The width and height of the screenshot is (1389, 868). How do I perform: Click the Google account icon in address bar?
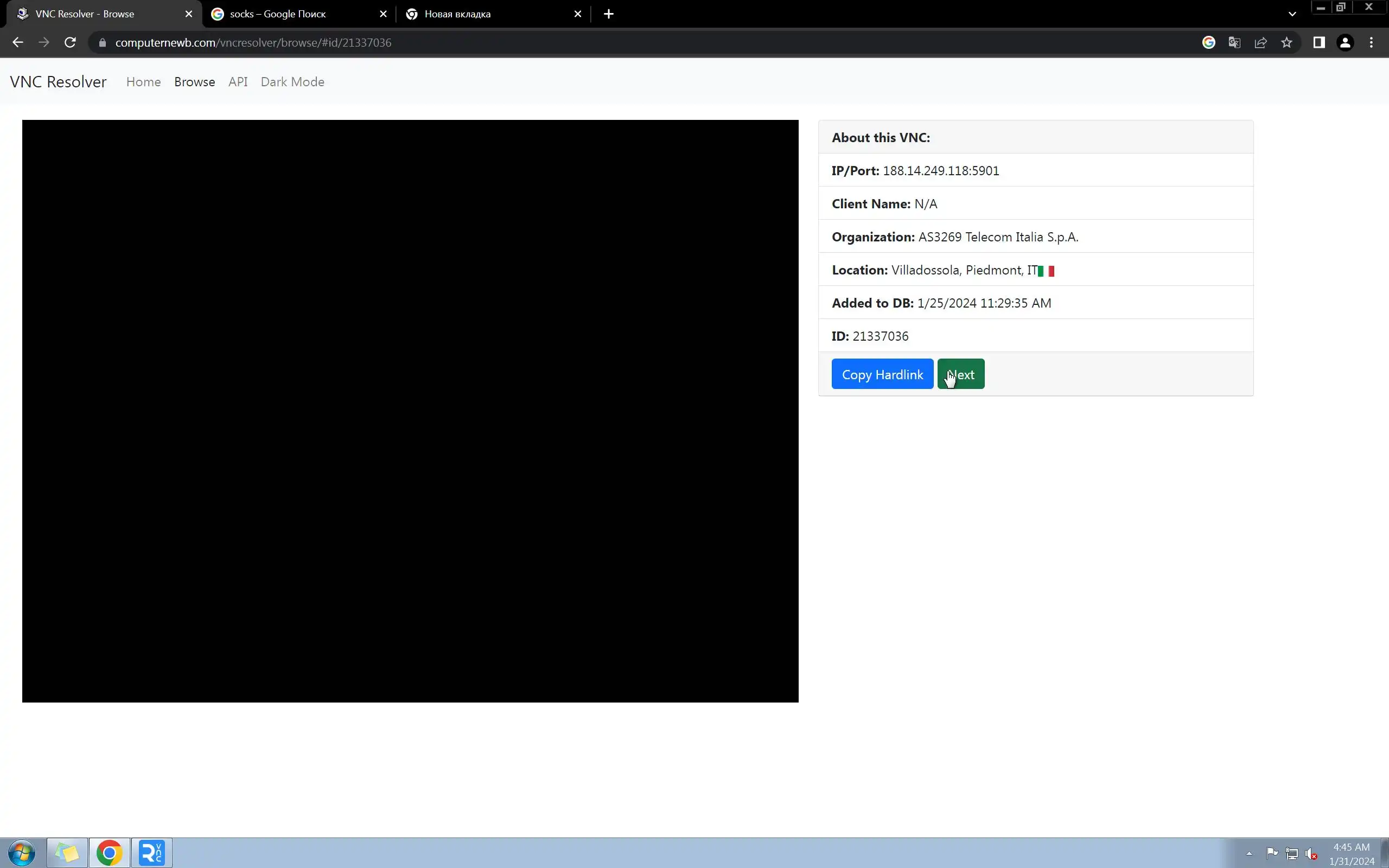click(1209, 42)
